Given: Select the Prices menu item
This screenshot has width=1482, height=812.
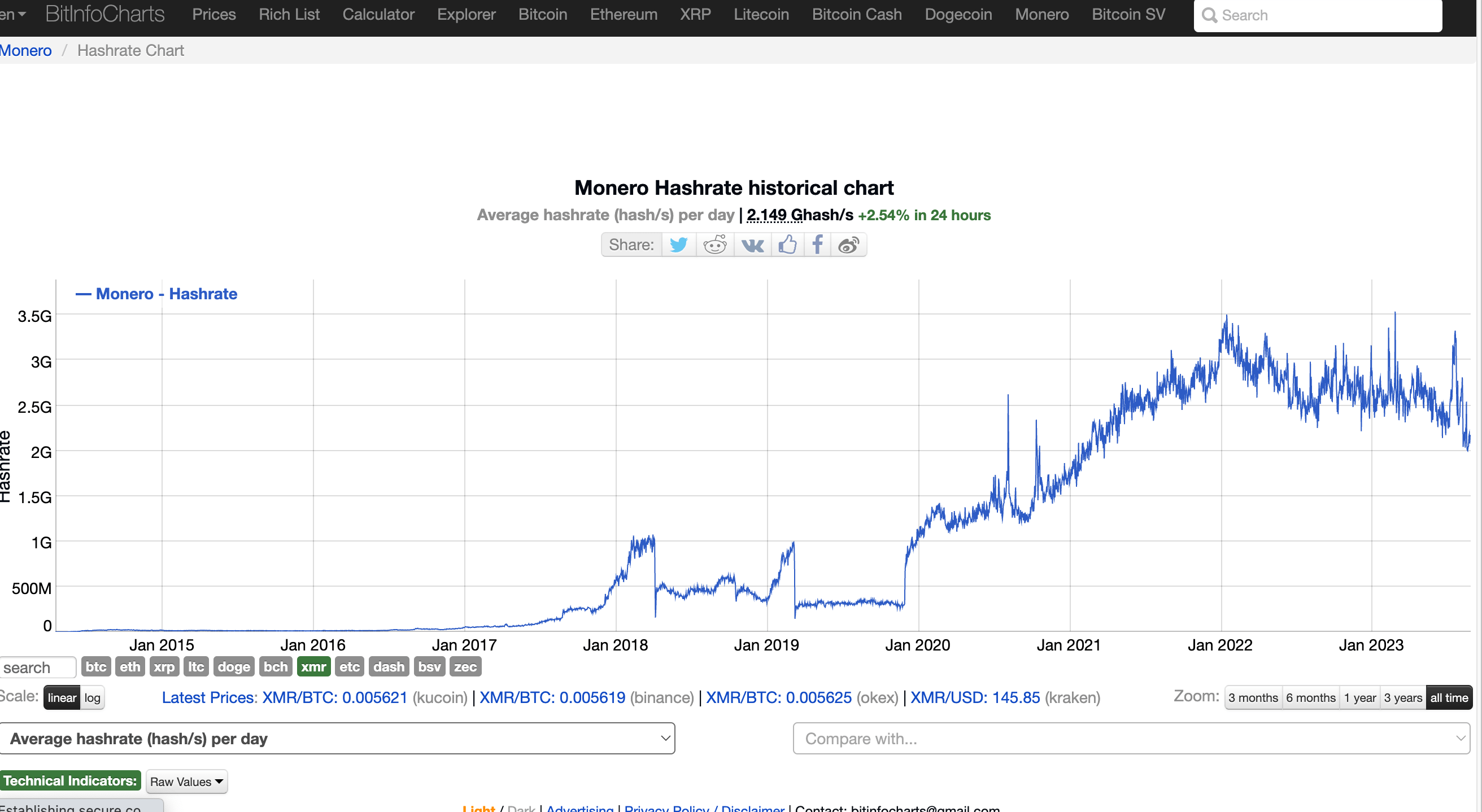Looking at the screenshot, I should (x=213, y=15).
